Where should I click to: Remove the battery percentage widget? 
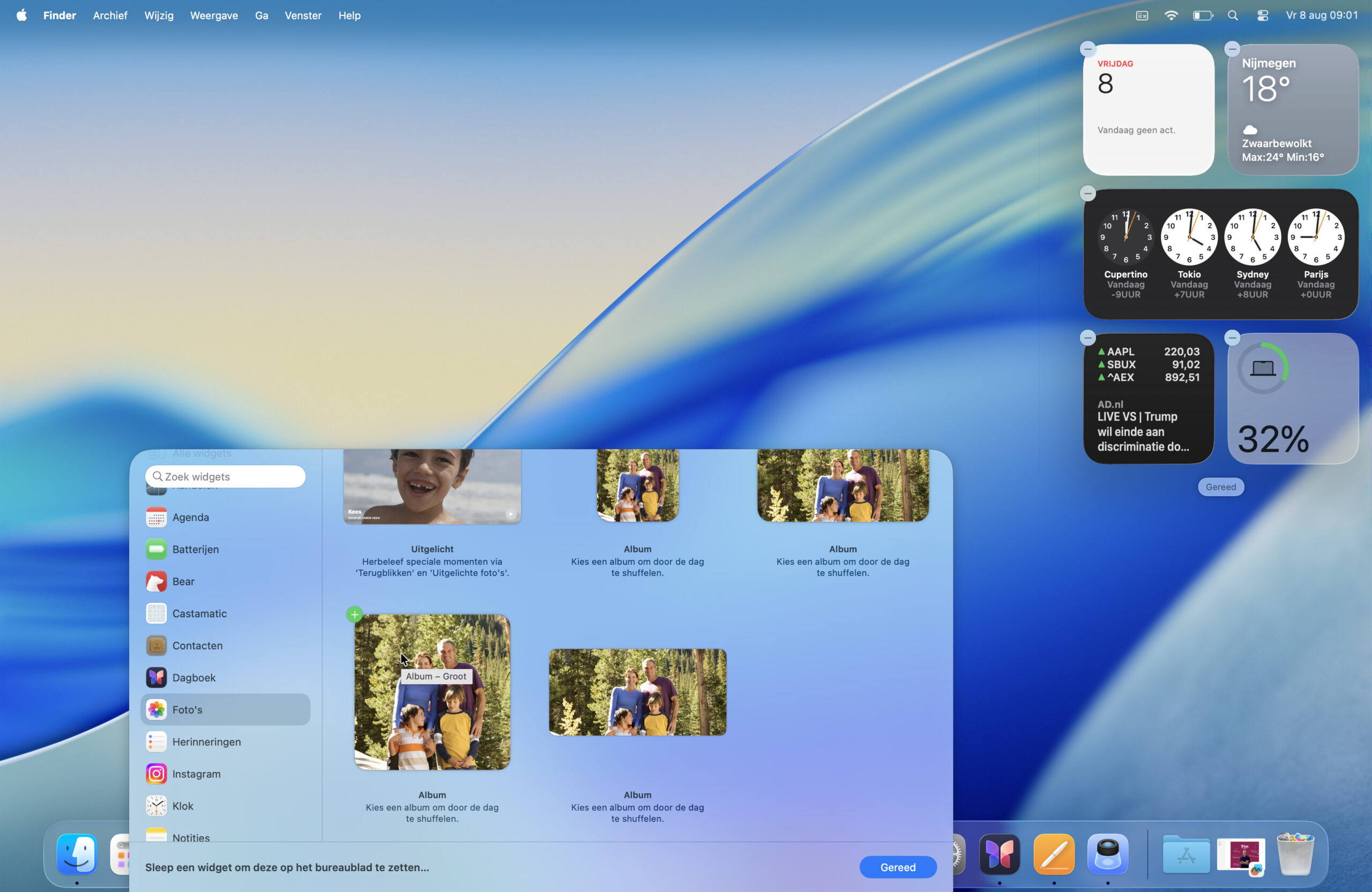tap(1232, 338)
